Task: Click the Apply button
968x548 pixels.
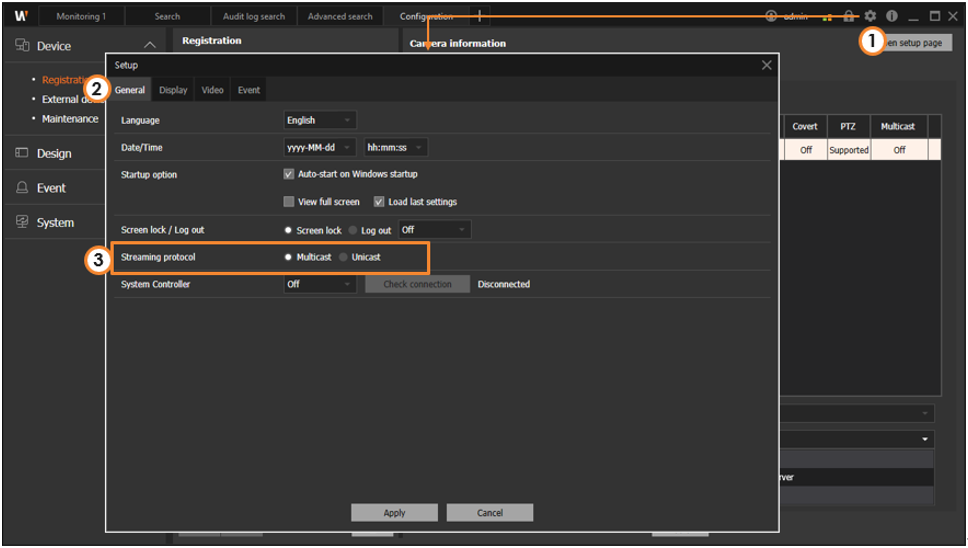Action: point(394,513)
